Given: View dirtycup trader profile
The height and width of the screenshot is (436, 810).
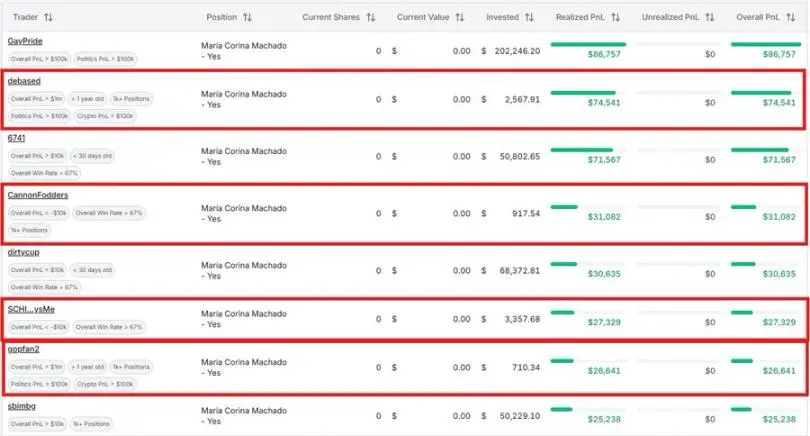Looking at the screenshot, I should click(24, 252).
